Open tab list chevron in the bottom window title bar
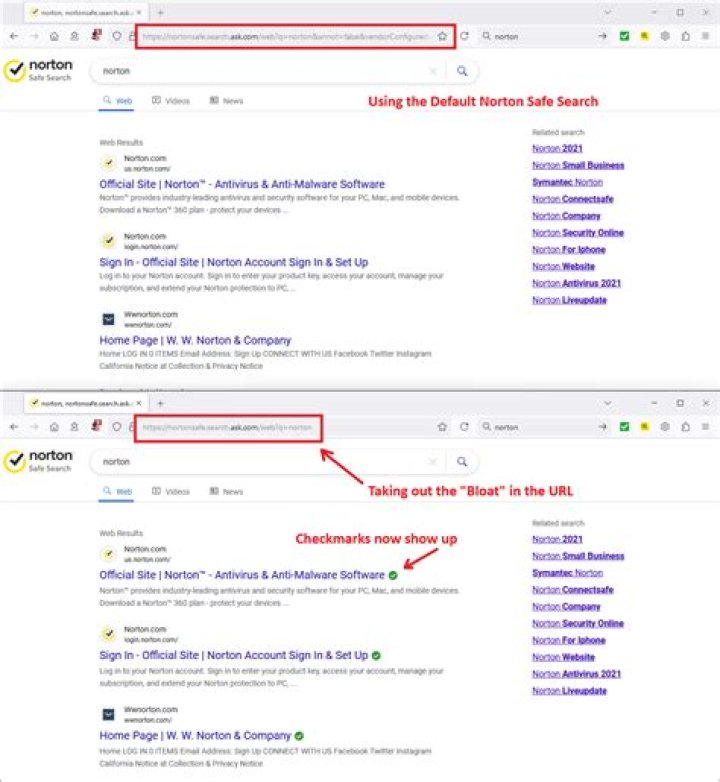Image resolution: width=720 pixels, height=782 pixels. pyautogui.click(x=607, y=403)
